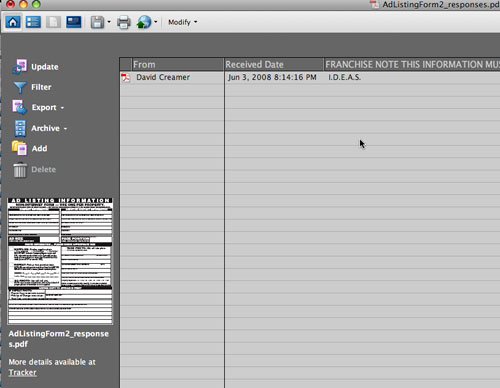This screenshot has width=500, height=388.
Task: Select the blank page view icon
Action: (x=53, y=22)
